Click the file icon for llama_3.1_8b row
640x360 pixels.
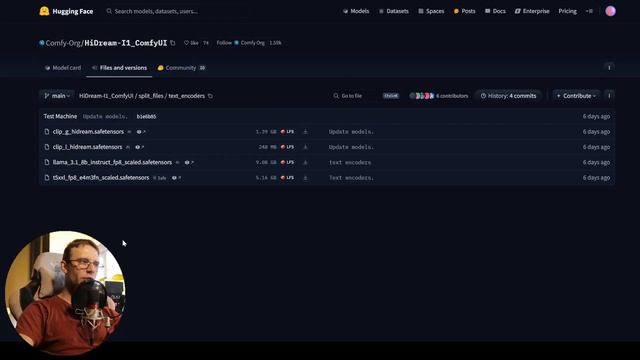(x=47, y=162)
